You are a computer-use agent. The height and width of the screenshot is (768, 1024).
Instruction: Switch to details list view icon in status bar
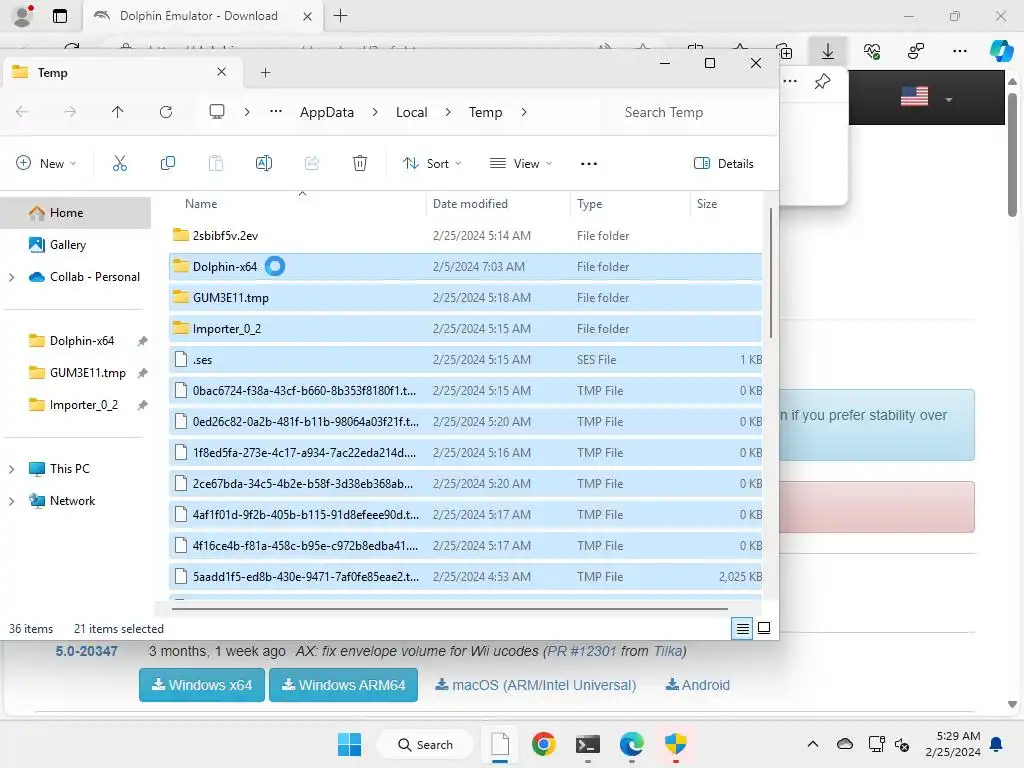click(x=743, y=628)
